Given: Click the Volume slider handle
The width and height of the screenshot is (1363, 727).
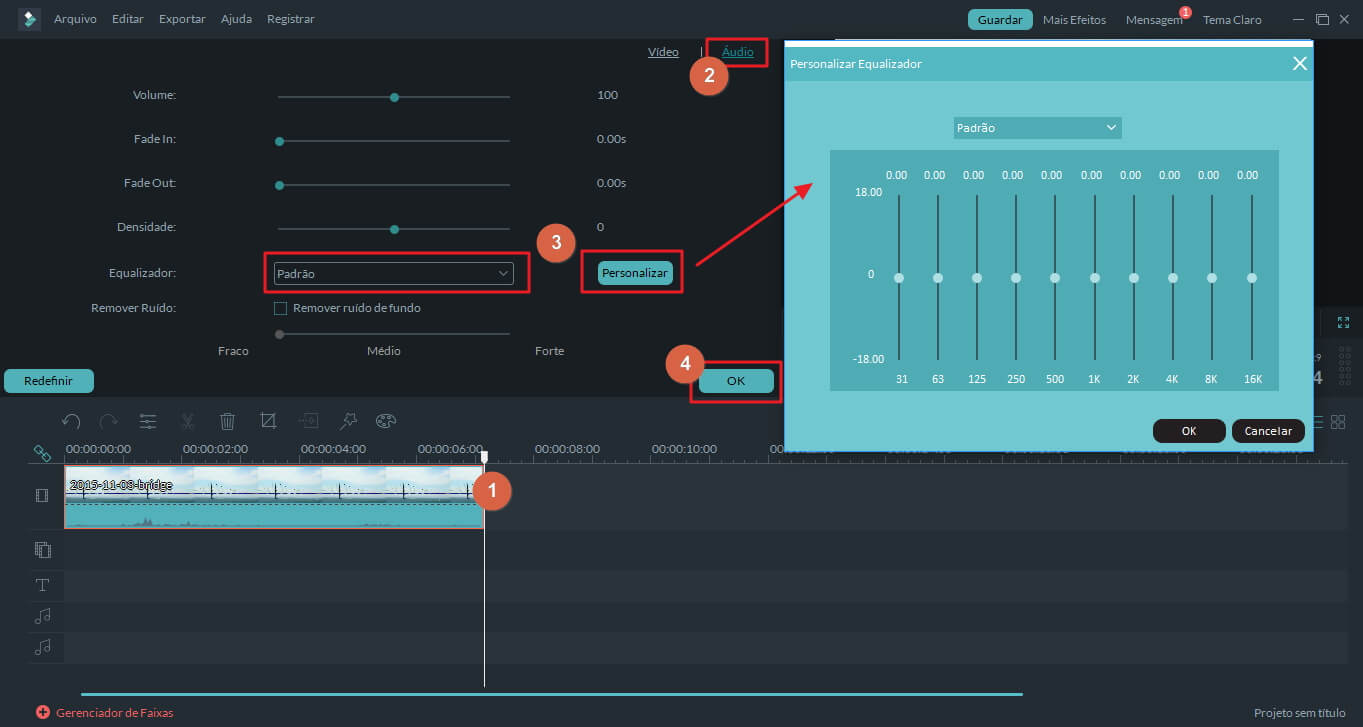Looking at the screenshot, I should tap(394, 97).
